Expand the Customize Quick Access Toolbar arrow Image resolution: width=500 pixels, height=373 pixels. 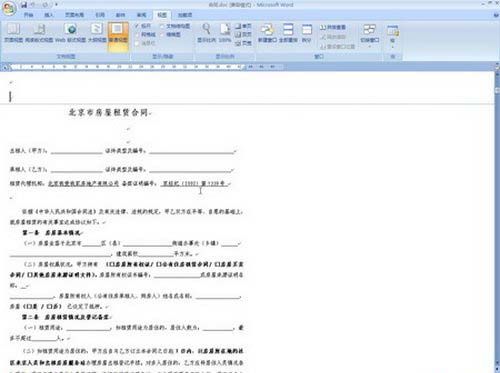tap(56, 5)
